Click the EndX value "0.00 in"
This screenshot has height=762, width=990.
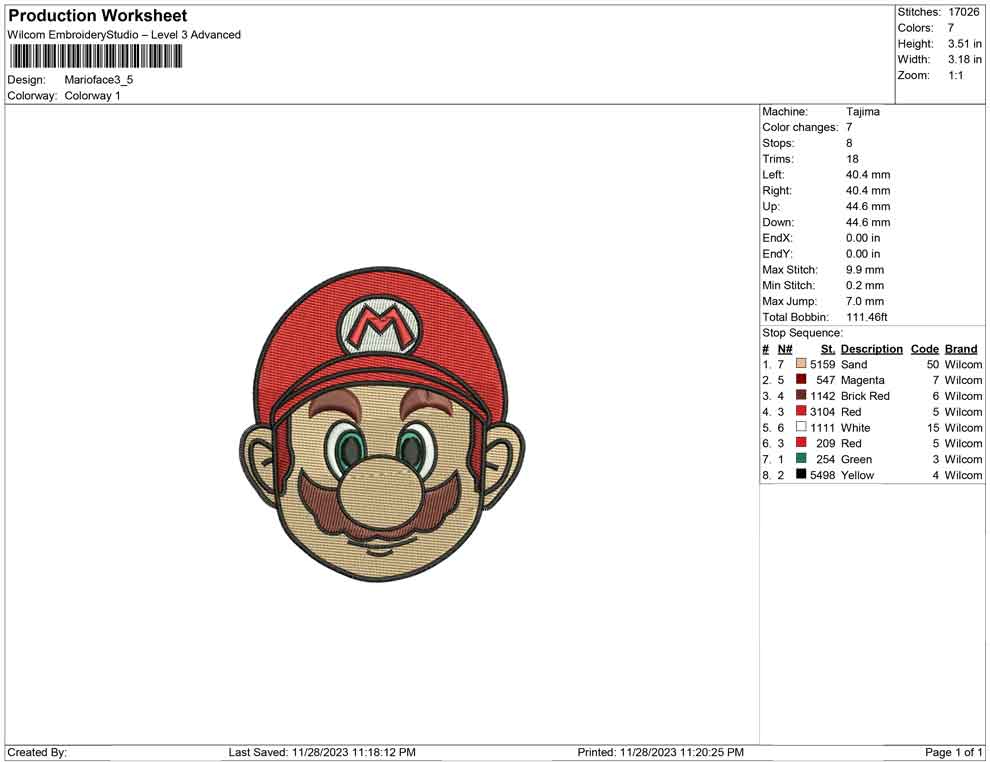coord(863,238)
